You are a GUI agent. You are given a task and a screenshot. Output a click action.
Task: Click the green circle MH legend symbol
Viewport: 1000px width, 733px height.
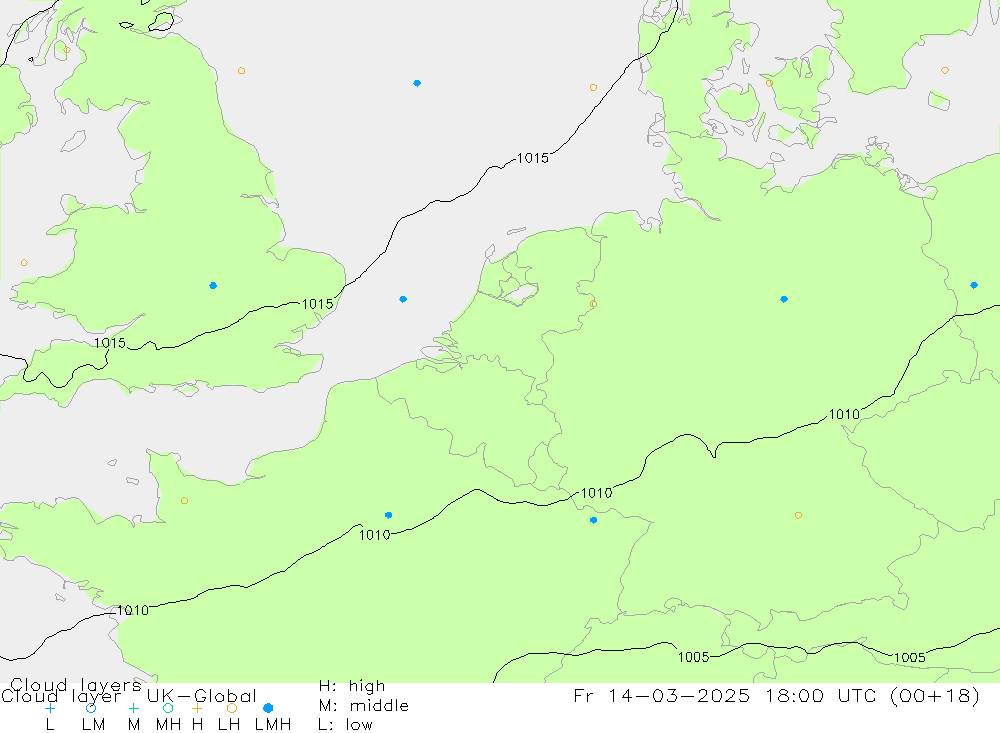[168, 708]
